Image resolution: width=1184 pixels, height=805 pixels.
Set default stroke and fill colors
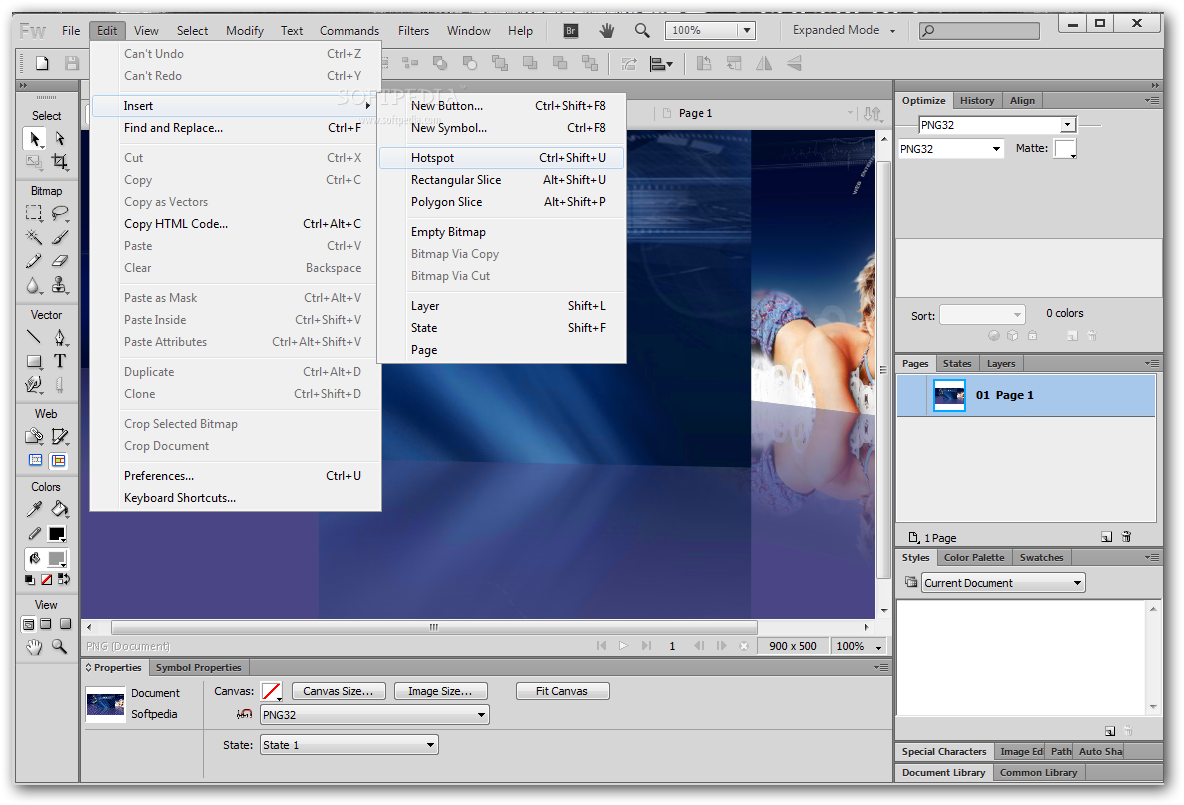pos(29,579)
